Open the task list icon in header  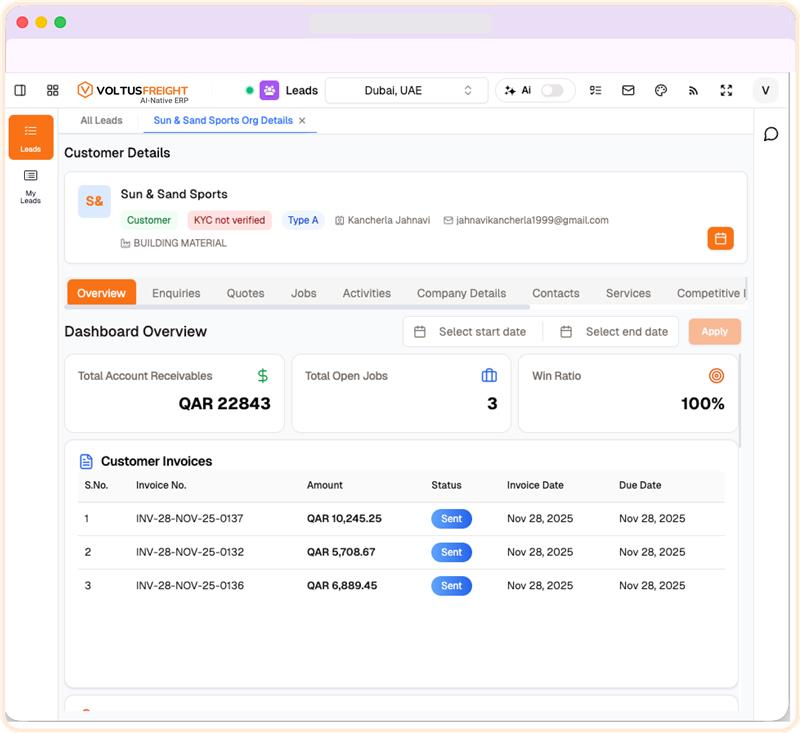click(595, 90)
